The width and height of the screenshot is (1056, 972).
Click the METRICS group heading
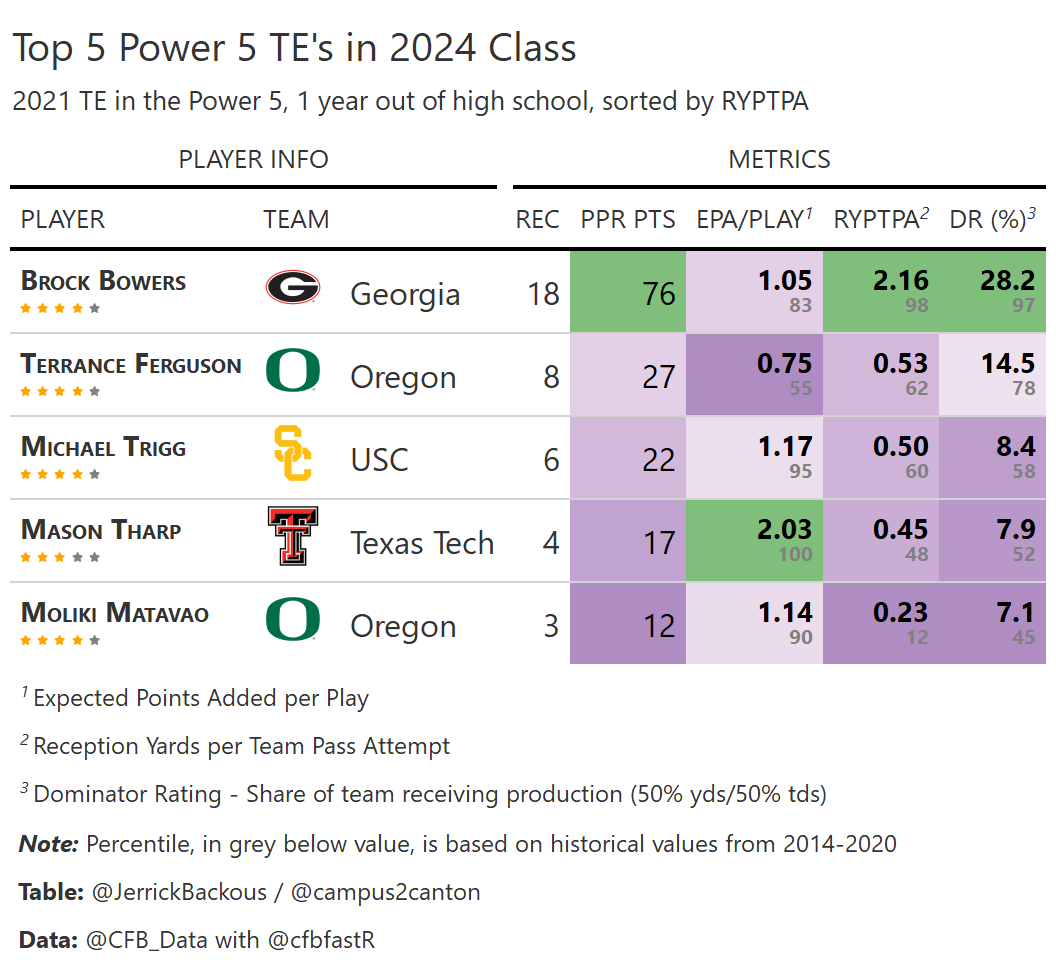tap(779, 159)
